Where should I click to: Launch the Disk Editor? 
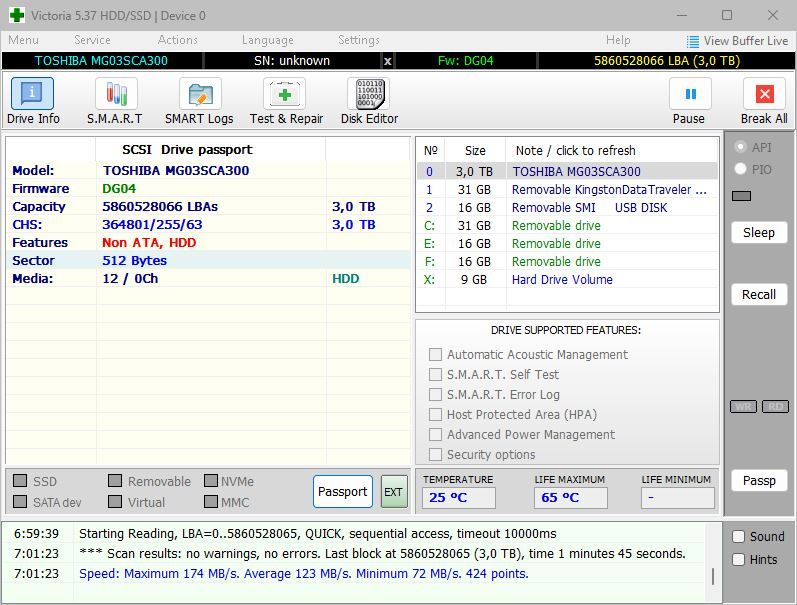tap(370, 101)
